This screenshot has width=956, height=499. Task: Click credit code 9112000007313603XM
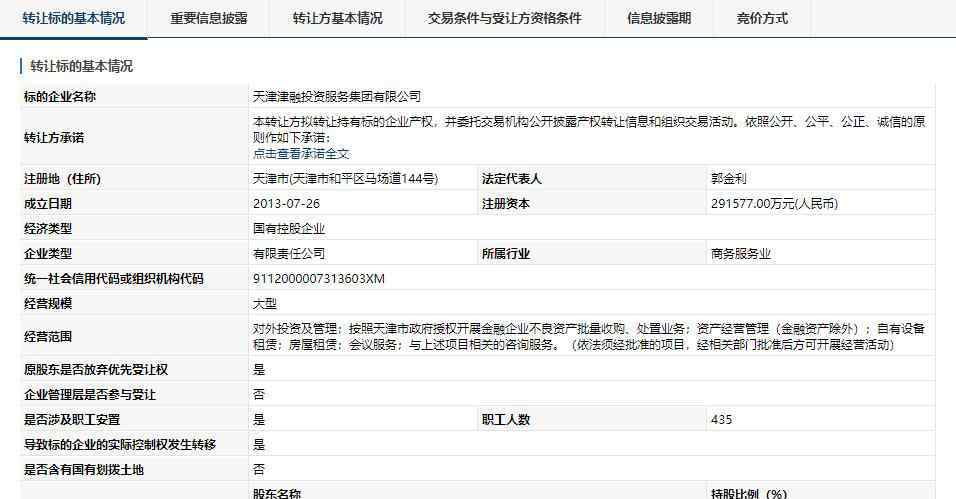coord(319,279)
